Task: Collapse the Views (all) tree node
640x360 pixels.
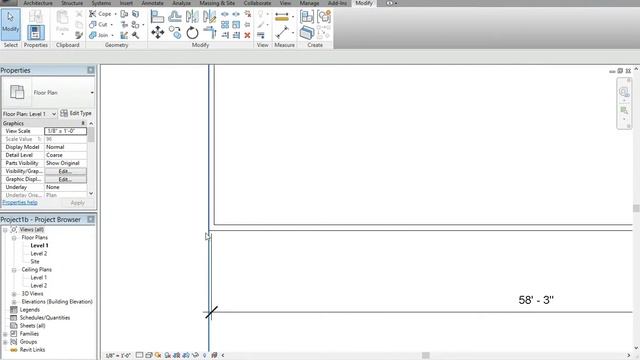Action: pyautogui.click(x=5, y=230)
